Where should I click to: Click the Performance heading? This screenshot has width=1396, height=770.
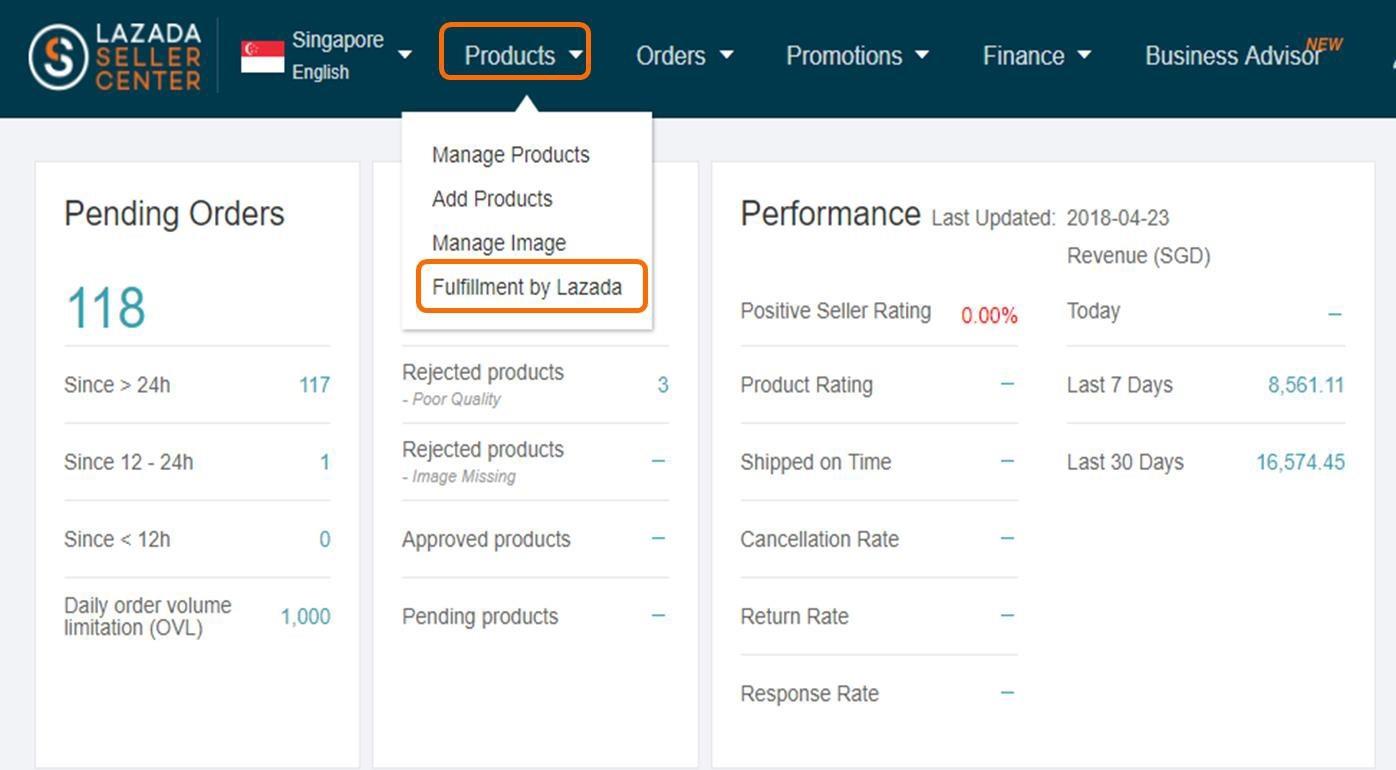[830, 214]
